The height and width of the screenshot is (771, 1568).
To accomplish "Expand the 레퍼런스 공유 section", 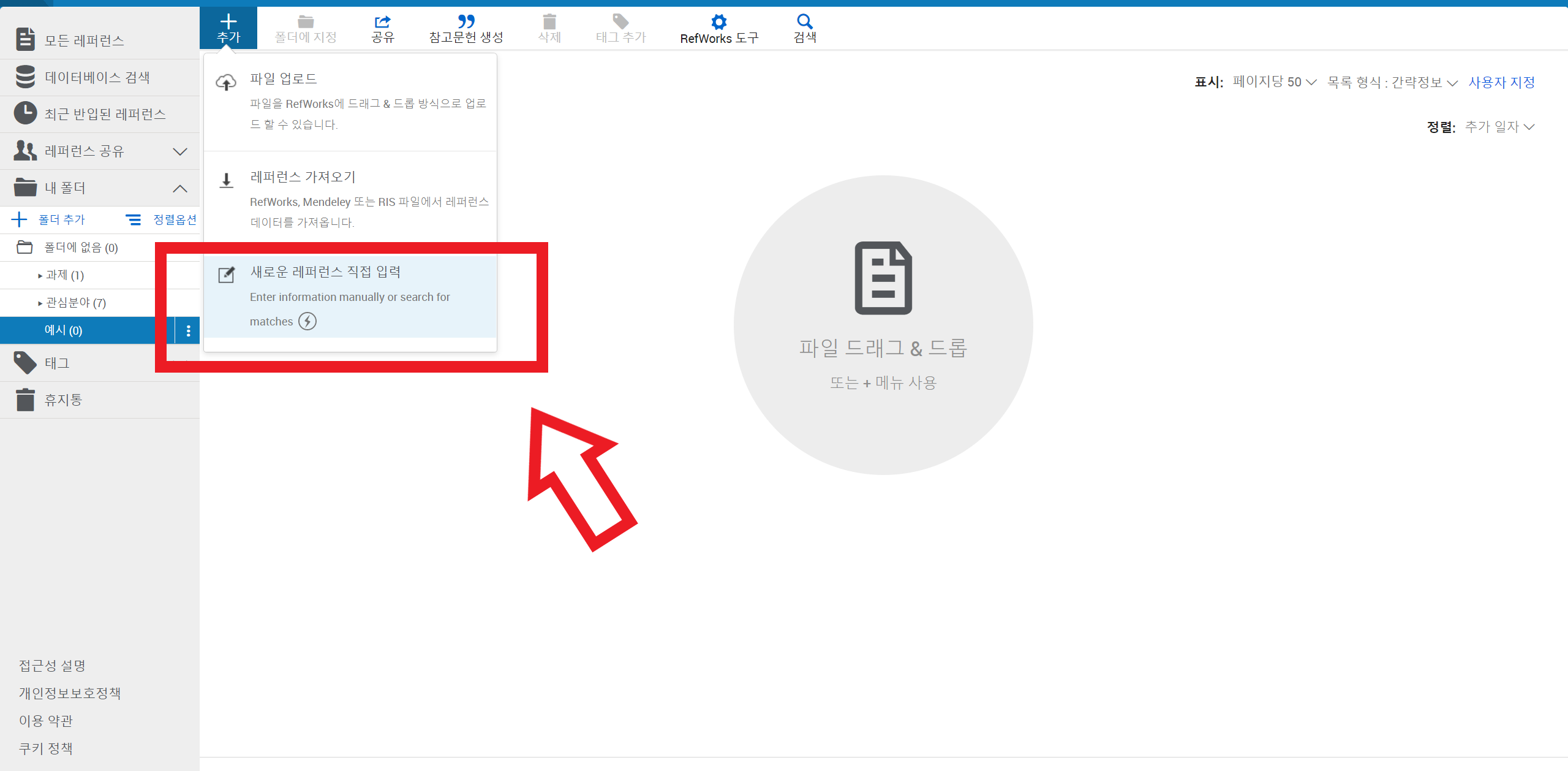I will point(179,151).
